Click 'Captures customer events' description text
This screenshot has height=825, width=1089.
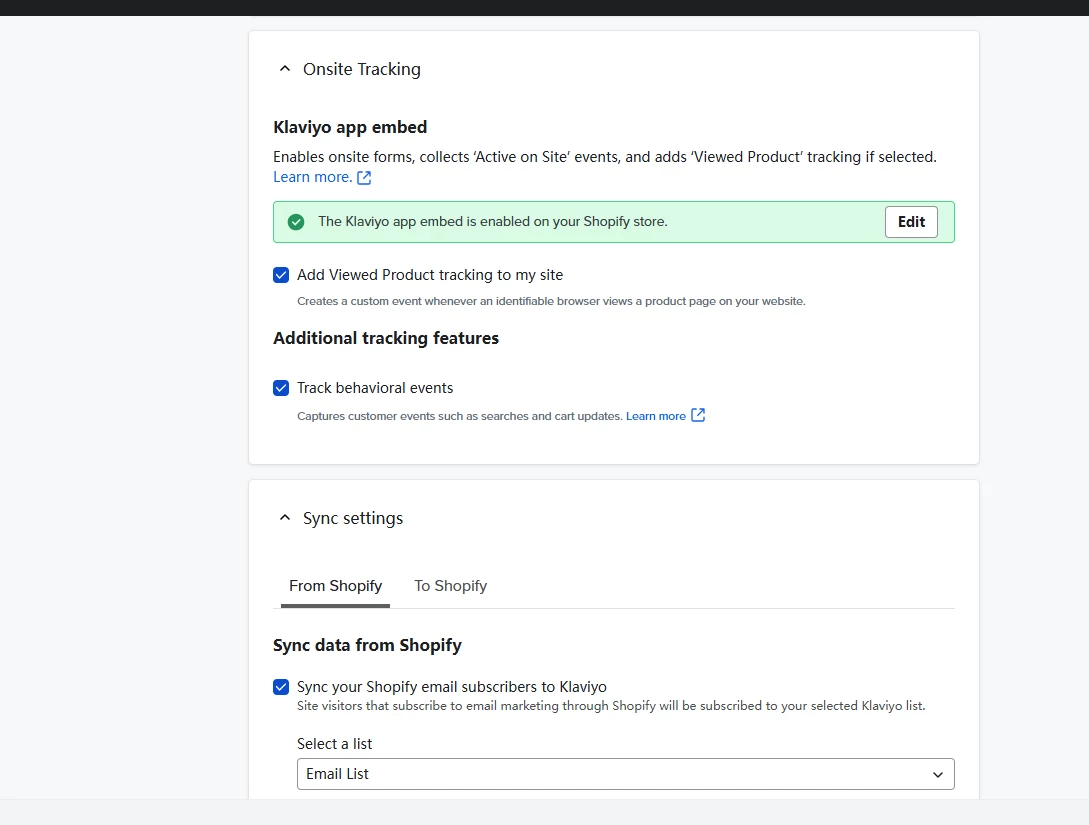[460, 416]
